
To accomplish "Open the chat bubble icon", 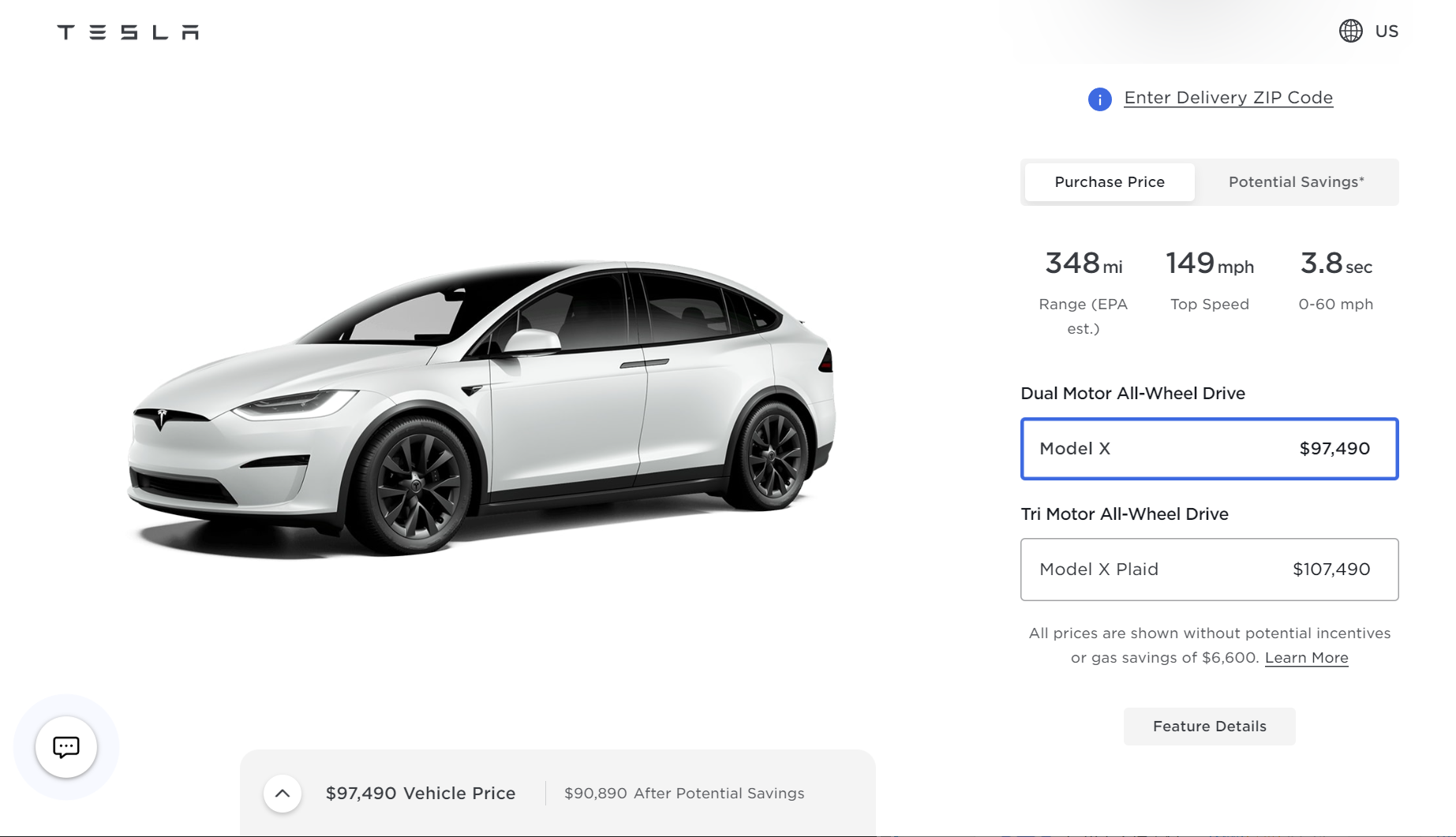I will pyautogui.click(x=66, y=746).
